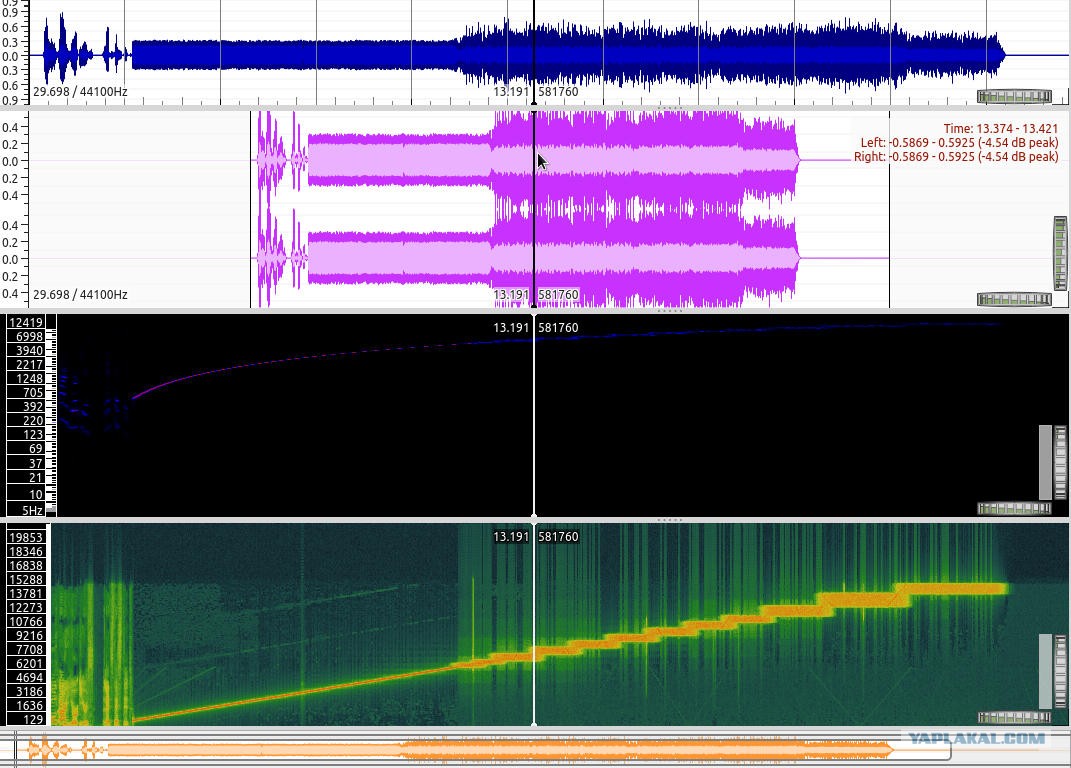
Task: Click the 13.191 time label in green spectrogram
Action: pyautogui.click(x=511, y=537)
